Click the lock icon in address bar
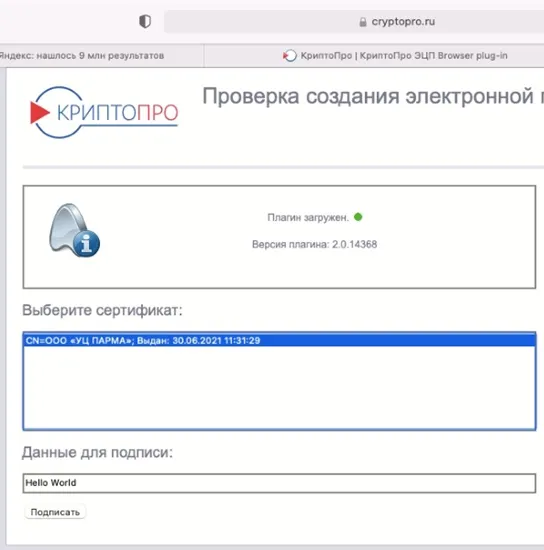Viewport: 544px width, 550px height. click(363, 22)
